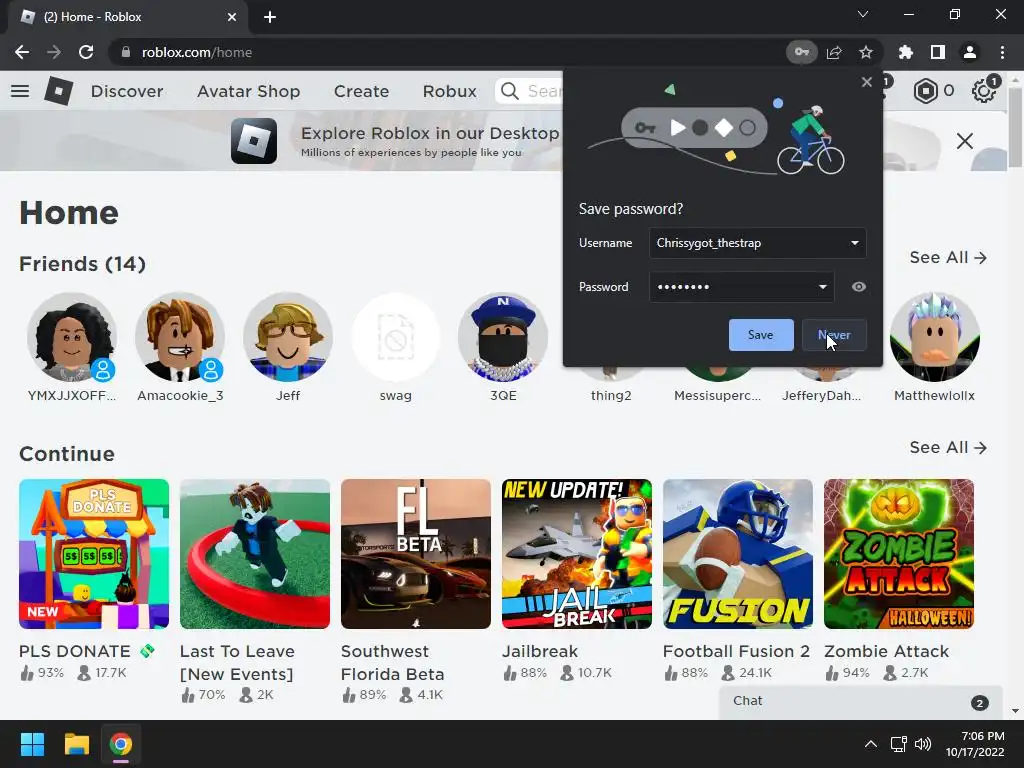
Task: Open Football Fusion 2 game thumbnail
Action: (738, 554)
